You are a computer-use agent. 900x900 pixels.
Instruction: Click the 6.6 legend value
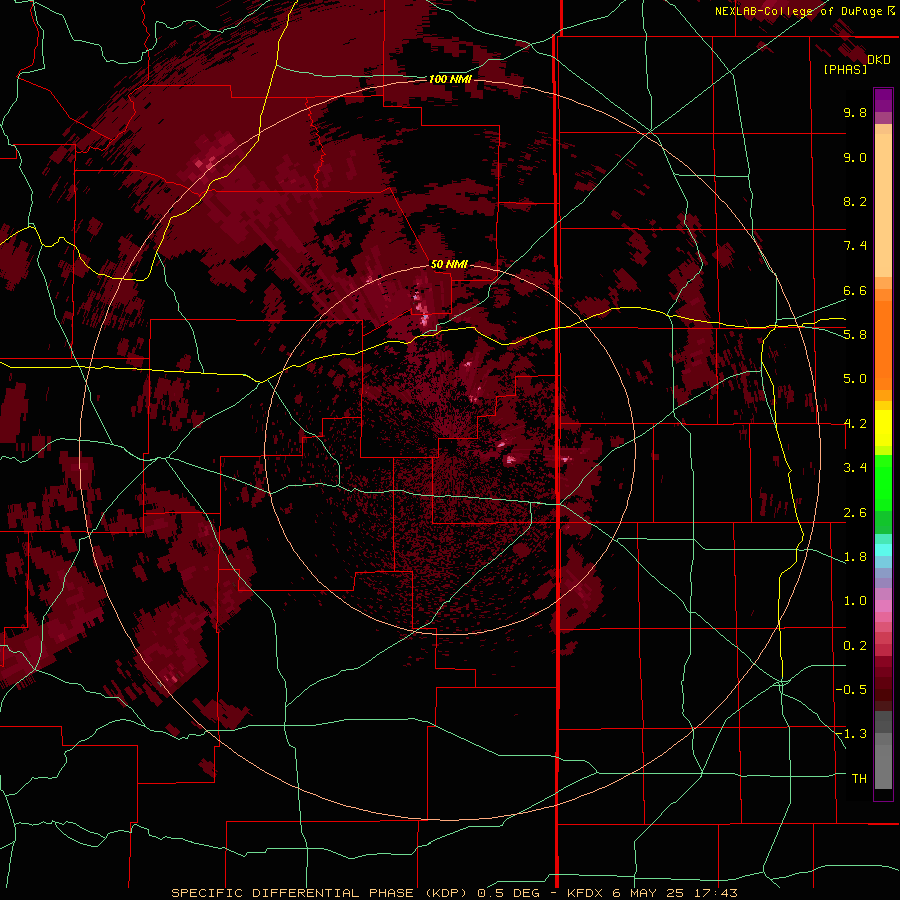coord(855,290)
